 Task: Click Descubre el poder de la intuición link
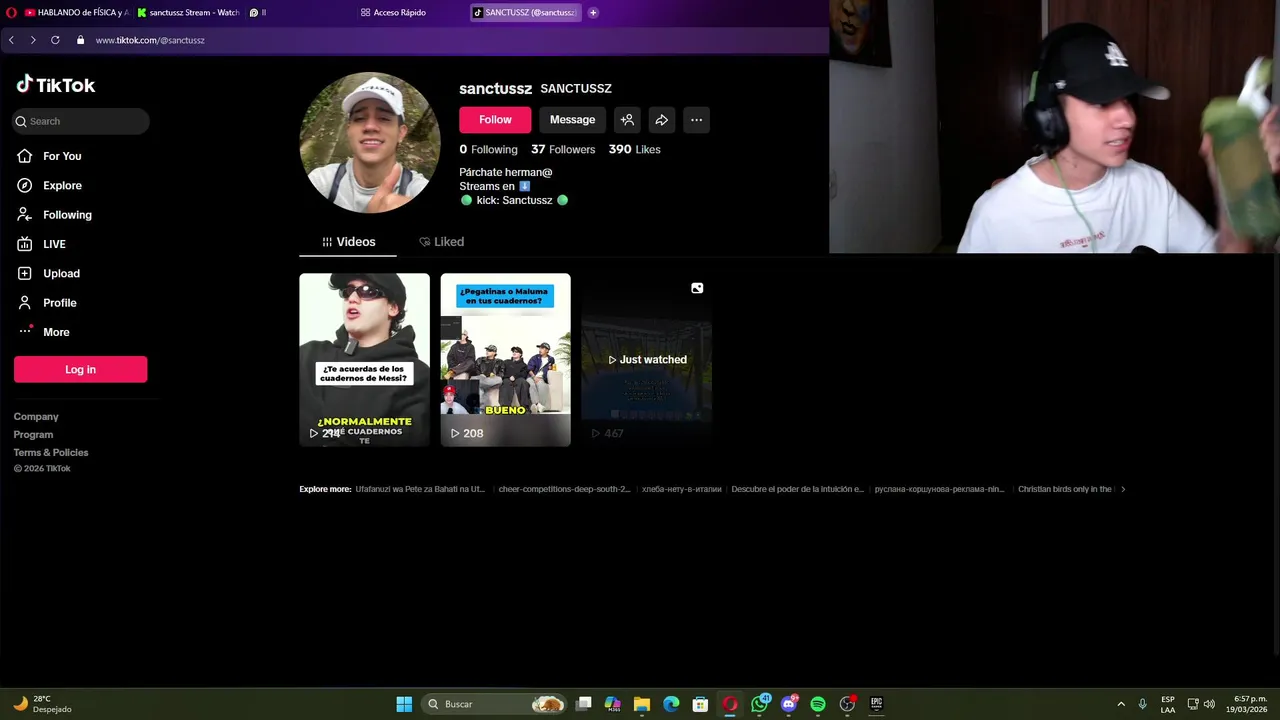click(x=797, y=489)
